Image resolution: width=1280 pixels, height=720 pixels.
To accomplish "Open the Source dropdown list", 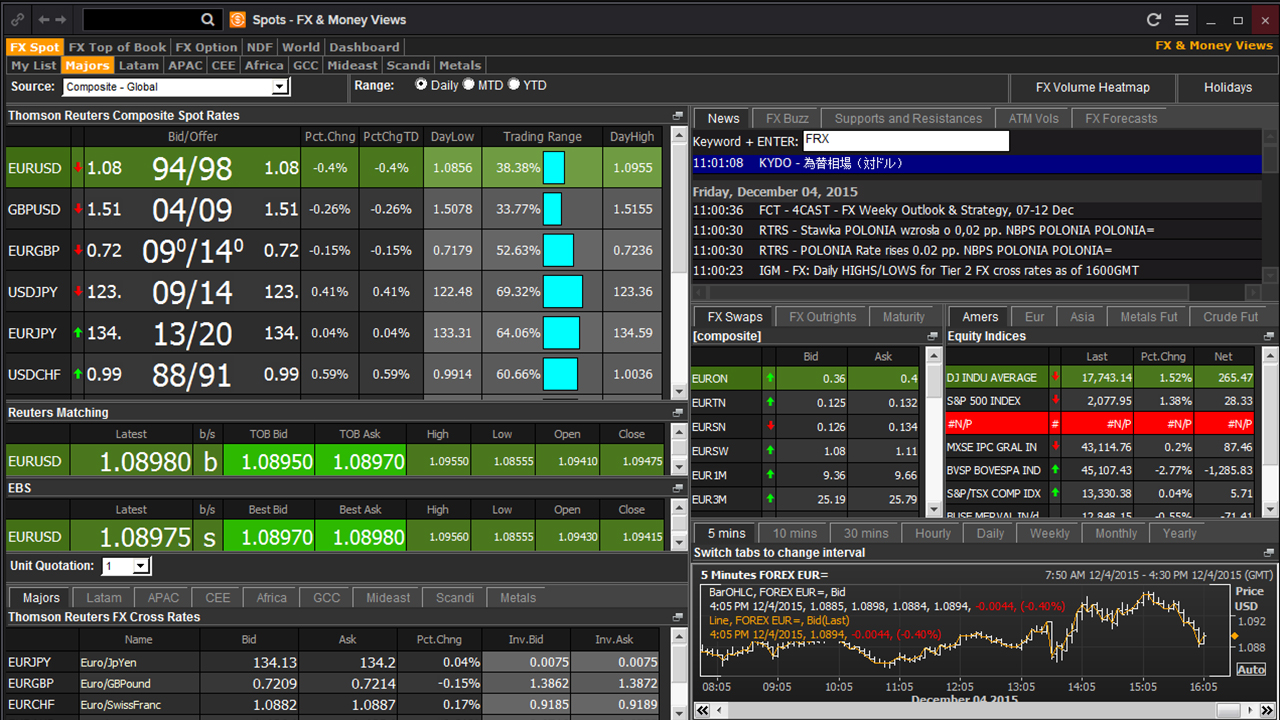I will [x=280, y=88].
